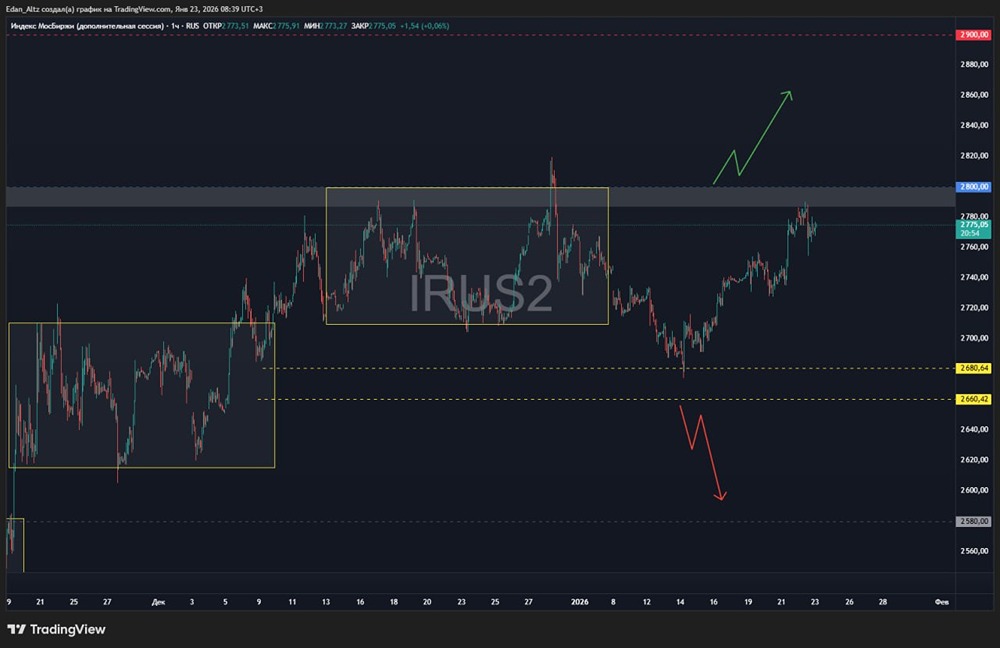Click the Фев month label on time axis
This screenshot has height=648, width=1000.
click(x=941, y=602)
